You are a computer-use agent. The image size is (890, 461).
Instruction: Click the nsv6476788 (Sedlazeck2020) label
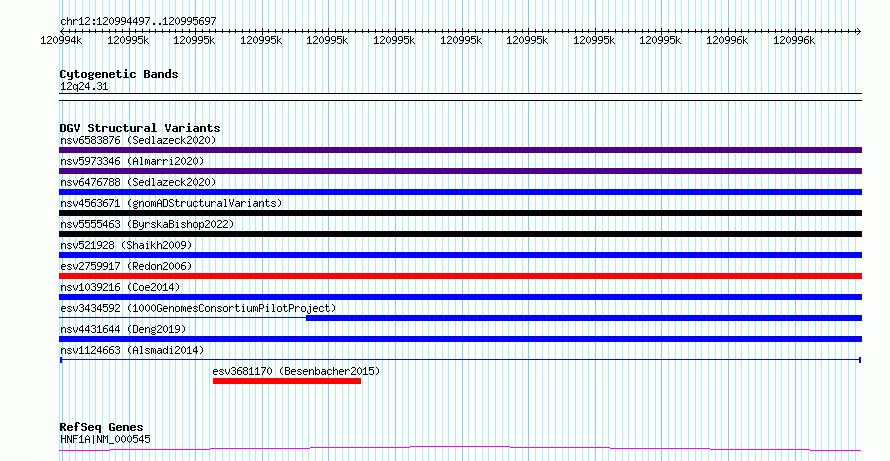tap(138, 182)
